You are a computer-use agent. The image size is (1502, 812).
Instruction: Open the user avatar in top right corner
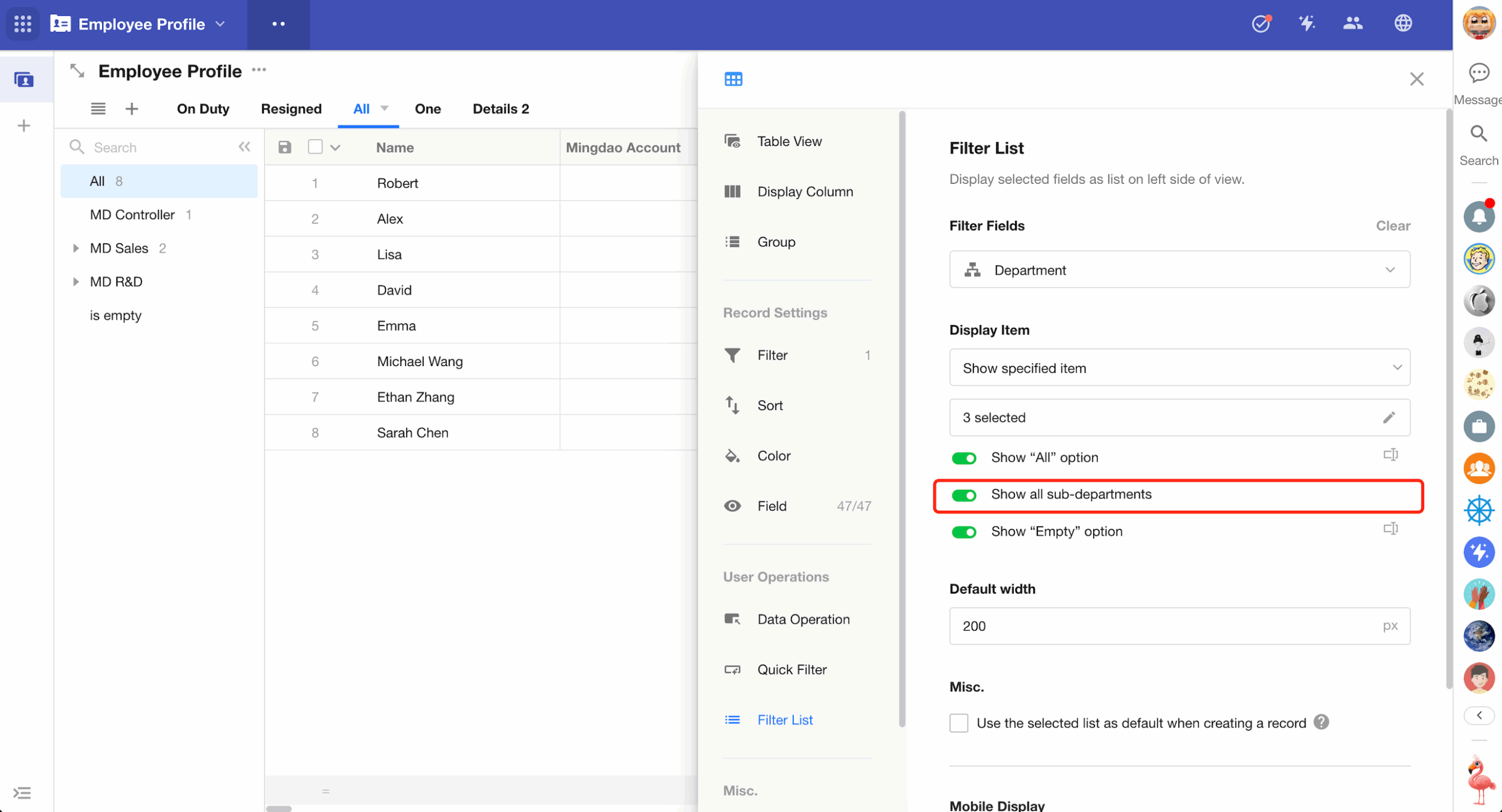point(1479,23)
